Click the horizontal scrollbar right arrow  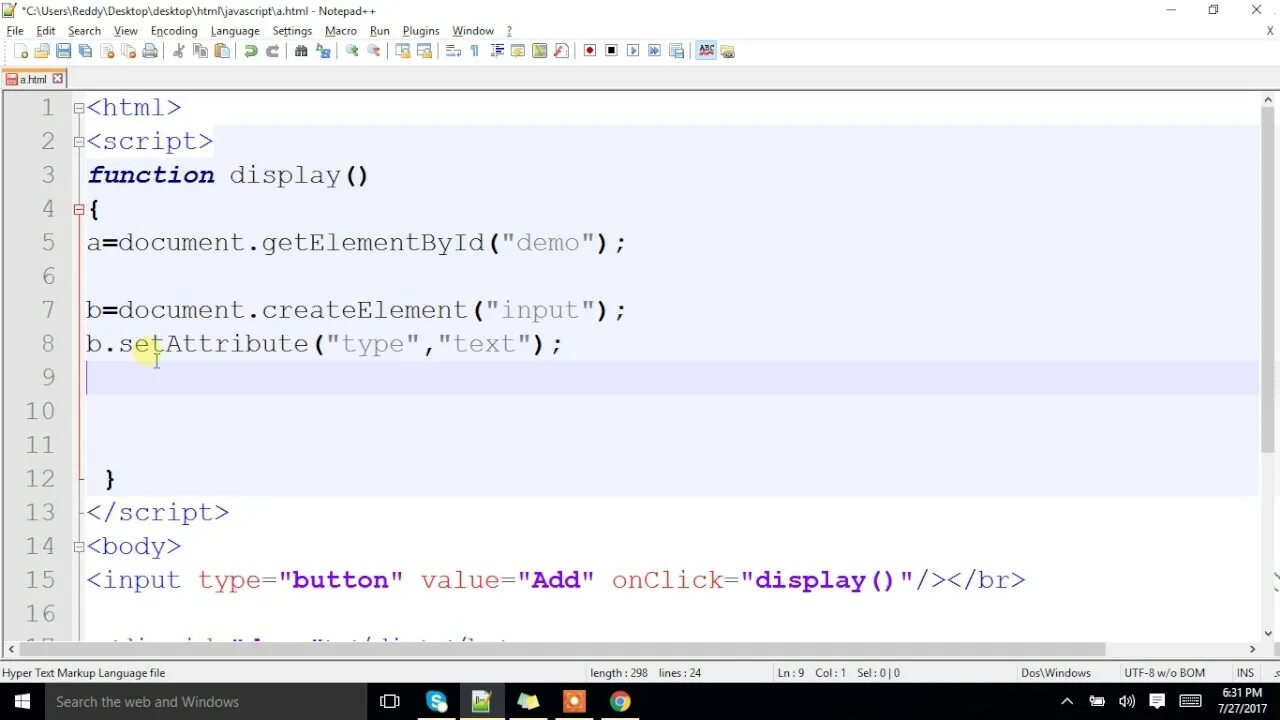click(1252, 649)
